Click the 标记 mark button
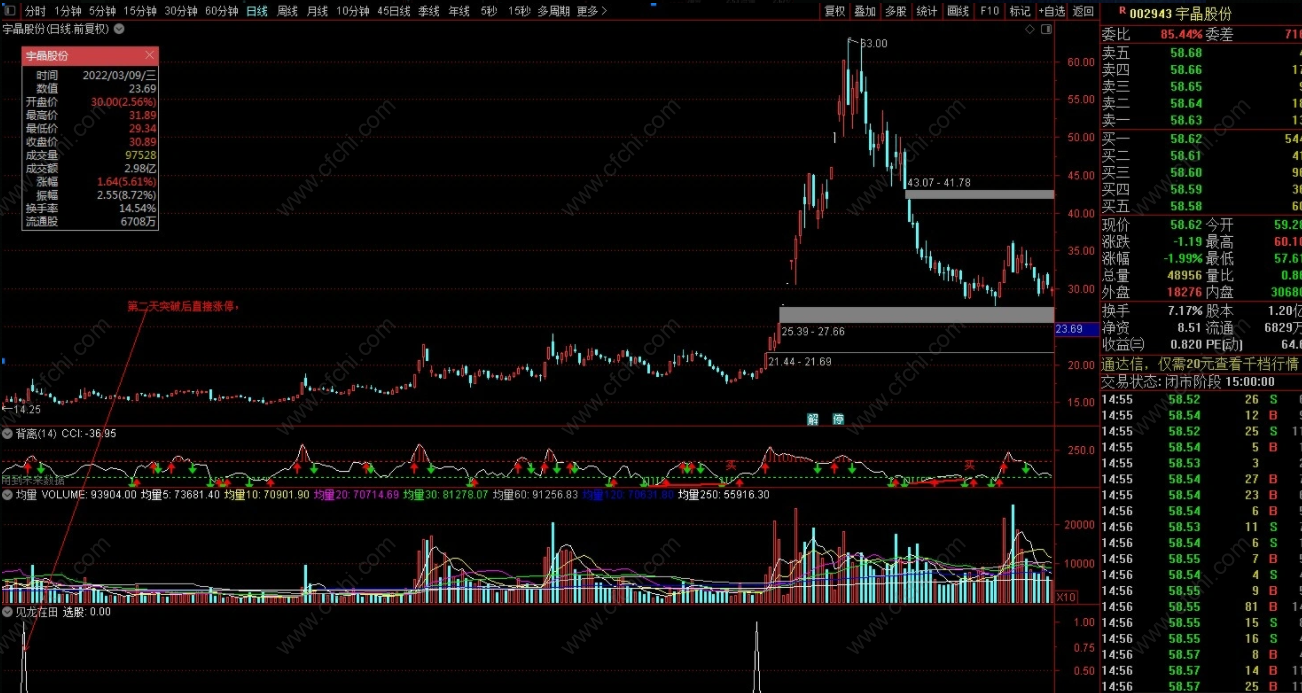The height and width of the screenshot is (693, 1302). click(x=1020, y=11)
